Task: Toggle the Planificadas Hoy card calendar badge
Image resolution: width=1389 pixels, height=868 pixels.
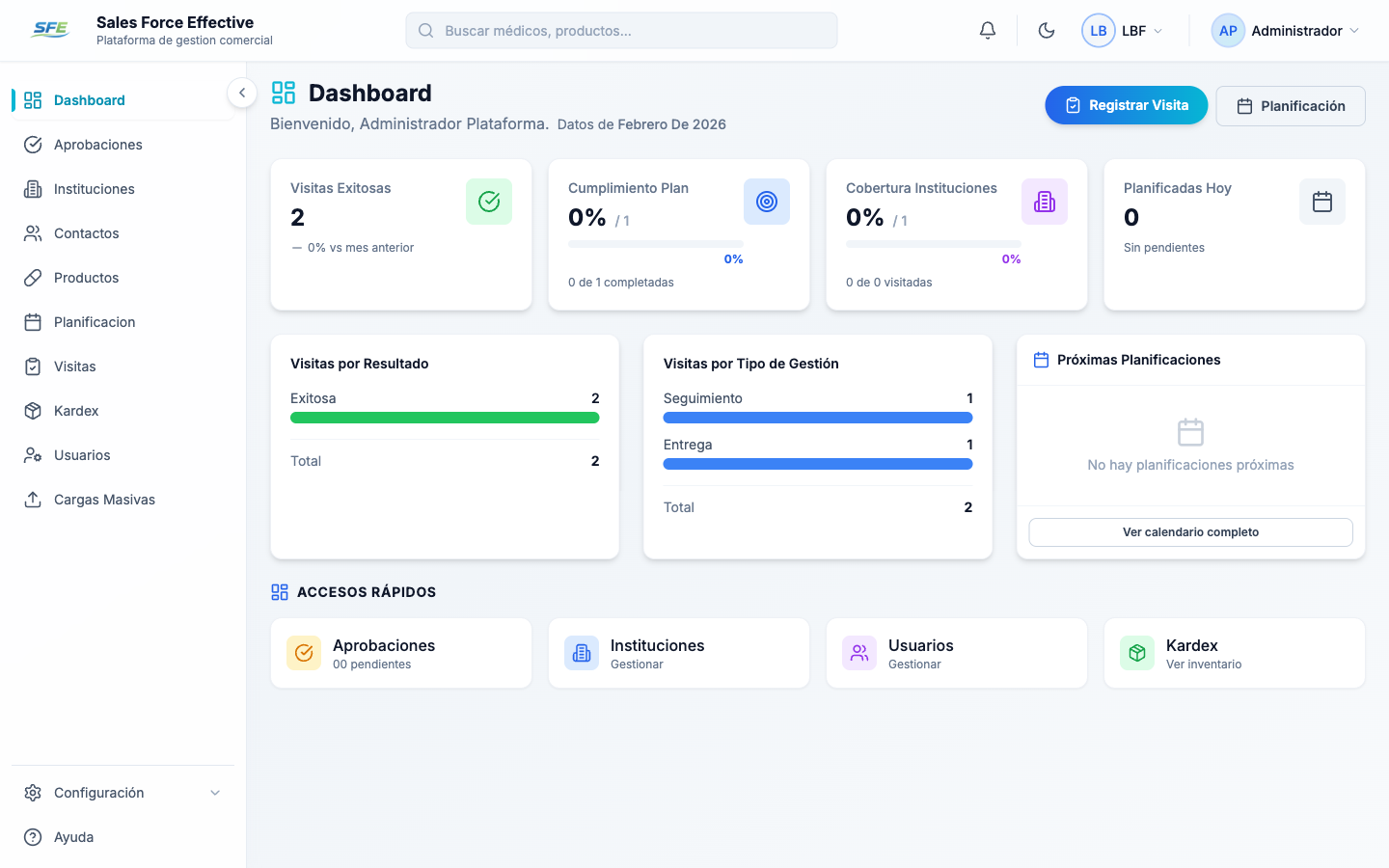Action: point(1321,202)
